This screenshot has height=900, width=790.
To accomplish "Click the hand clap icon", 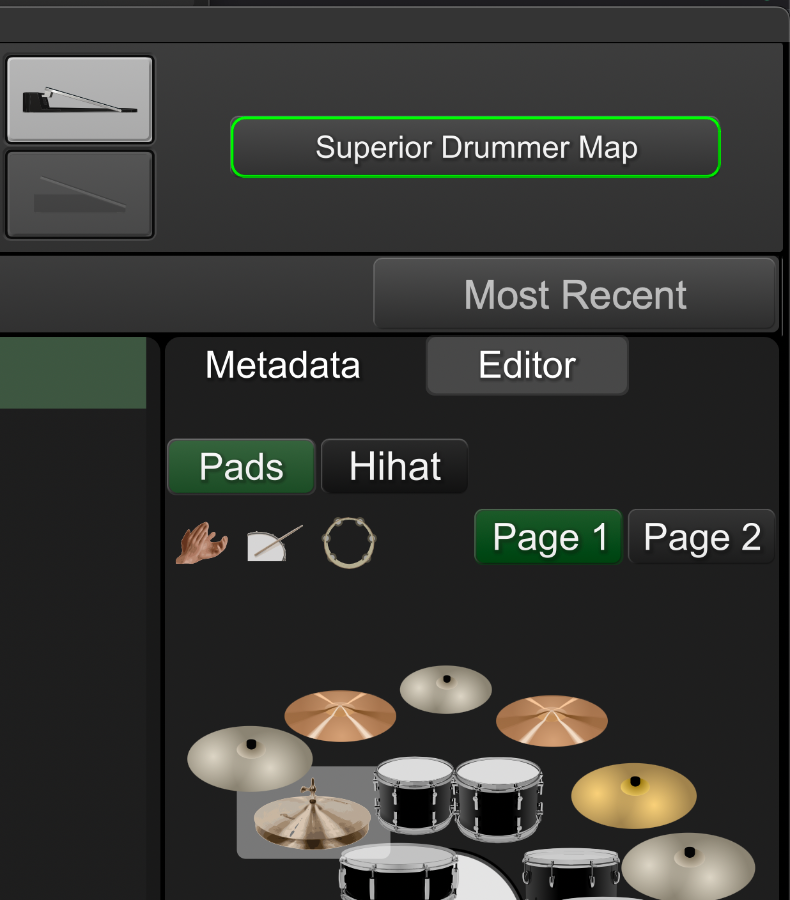I will point(202,542).
